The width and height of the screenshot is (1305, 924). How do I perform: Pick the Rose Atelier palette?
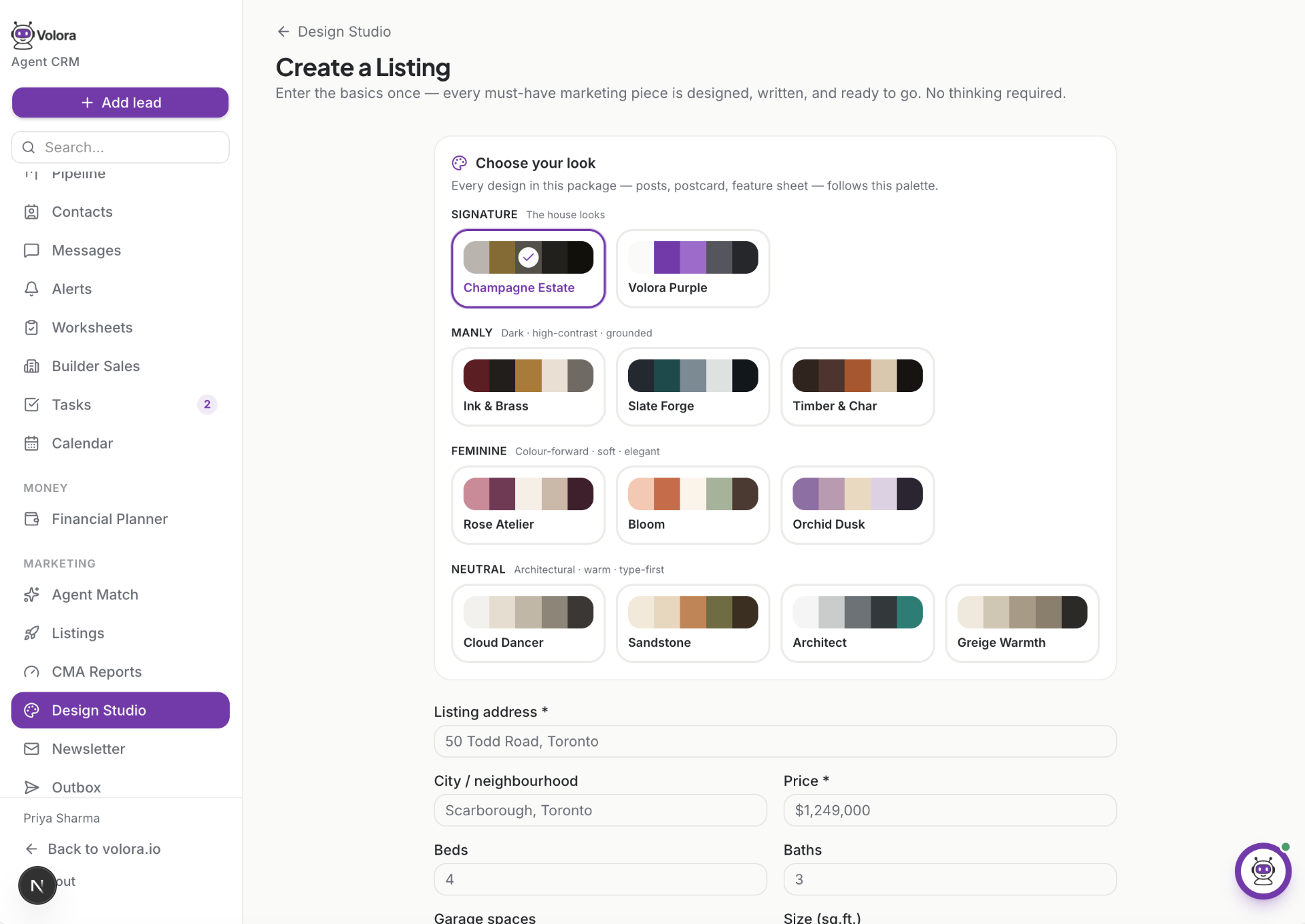click(x=528, y=505)
